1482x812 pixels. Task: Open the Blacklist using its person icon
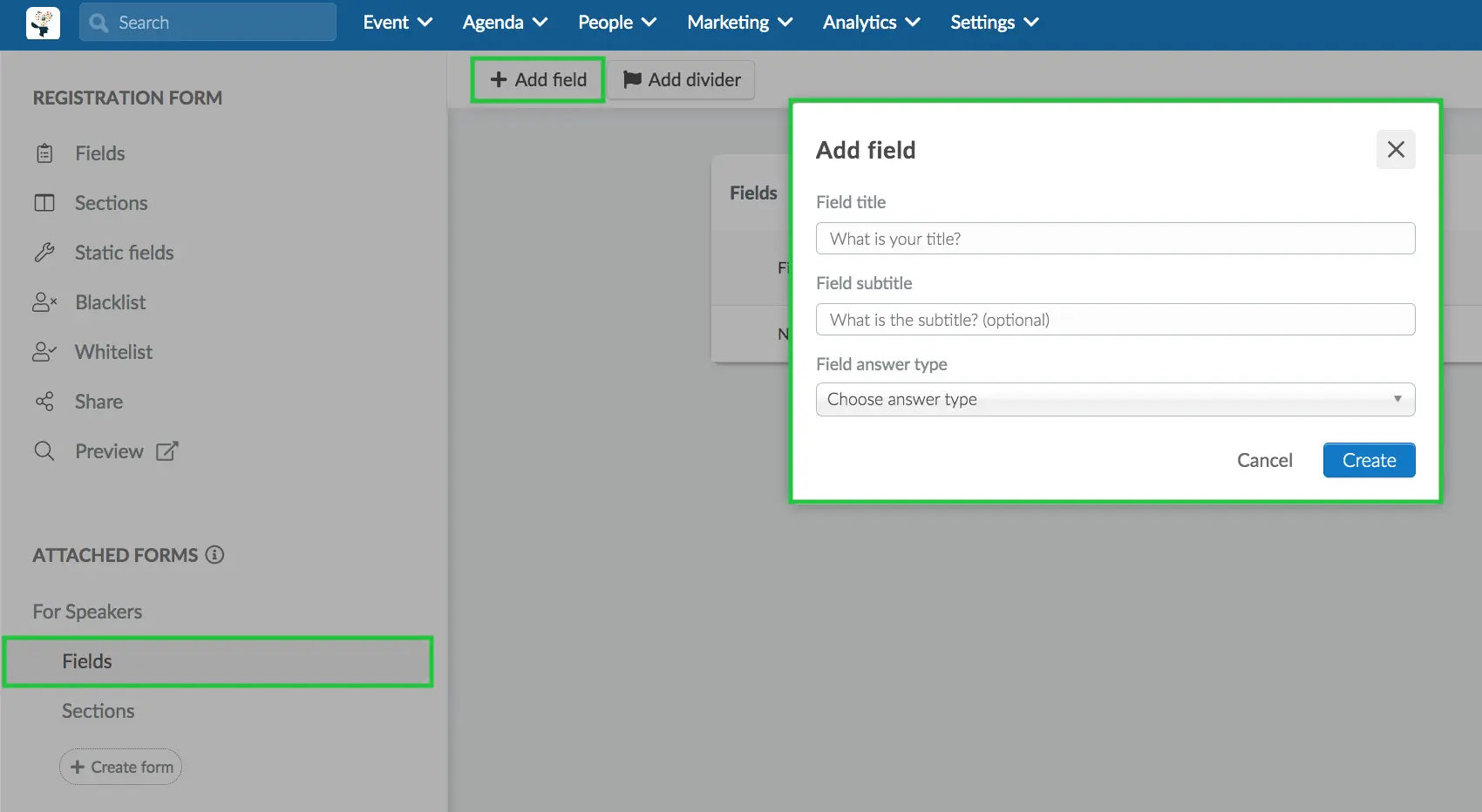44,301
